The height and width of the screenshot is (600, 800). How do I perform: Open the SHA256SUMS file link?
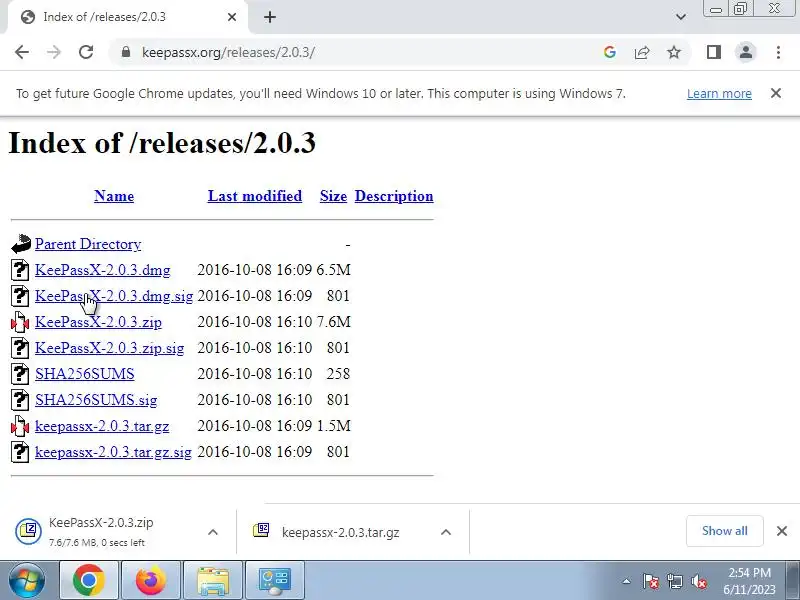[x=85, y=374]
